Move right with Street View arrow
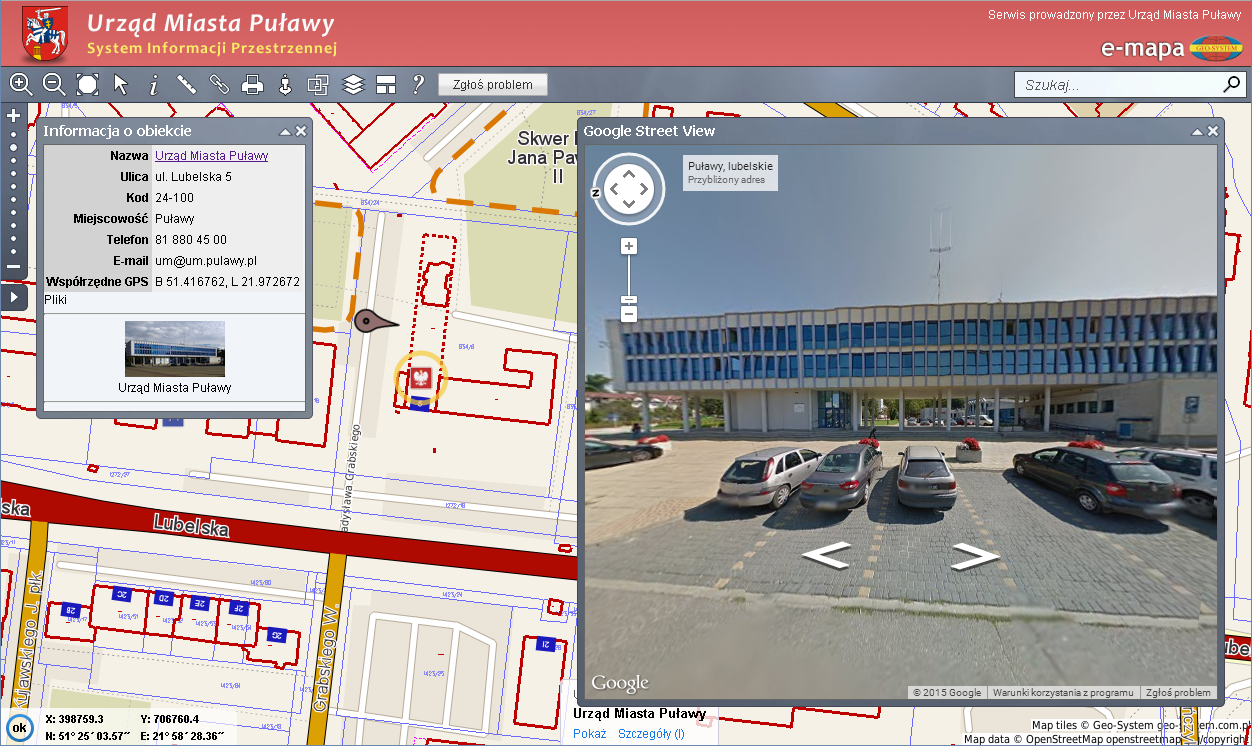Viewport: 1252px width, 746px height. click(x=975, y=556)
